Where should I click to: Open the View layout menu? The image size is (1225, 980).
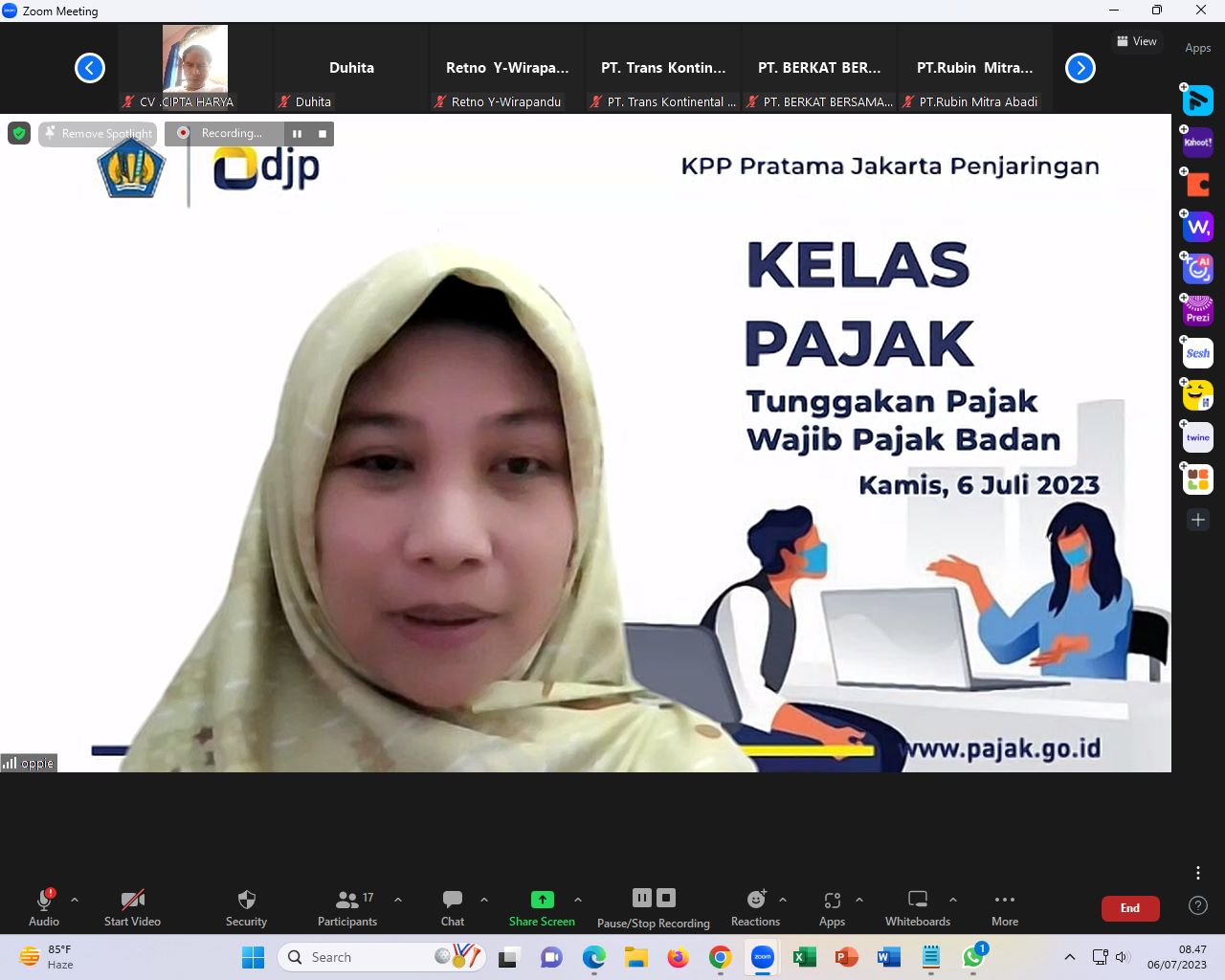coord(1136,41)
